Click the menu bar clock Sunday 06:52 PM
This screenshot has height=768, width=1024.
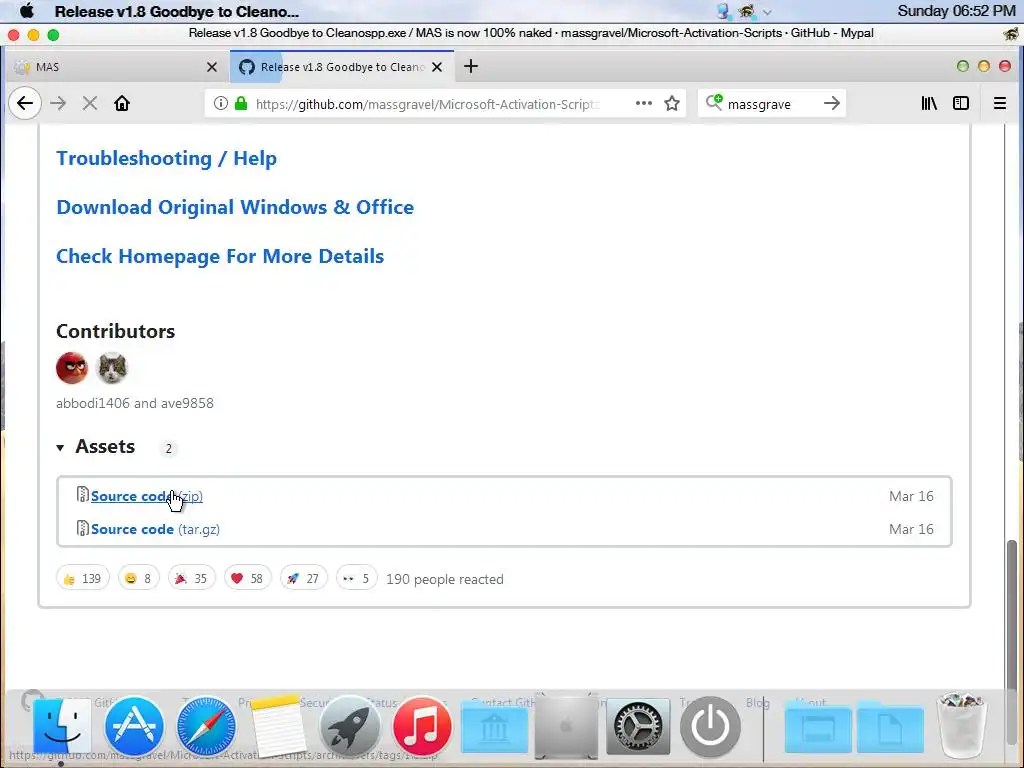point(956,10)
